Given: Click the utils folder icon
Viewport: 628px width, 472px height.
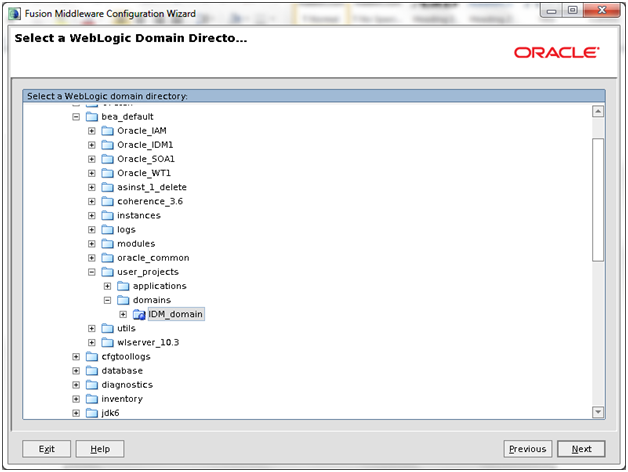Looking at the screenshot, I should coord(107,329).
